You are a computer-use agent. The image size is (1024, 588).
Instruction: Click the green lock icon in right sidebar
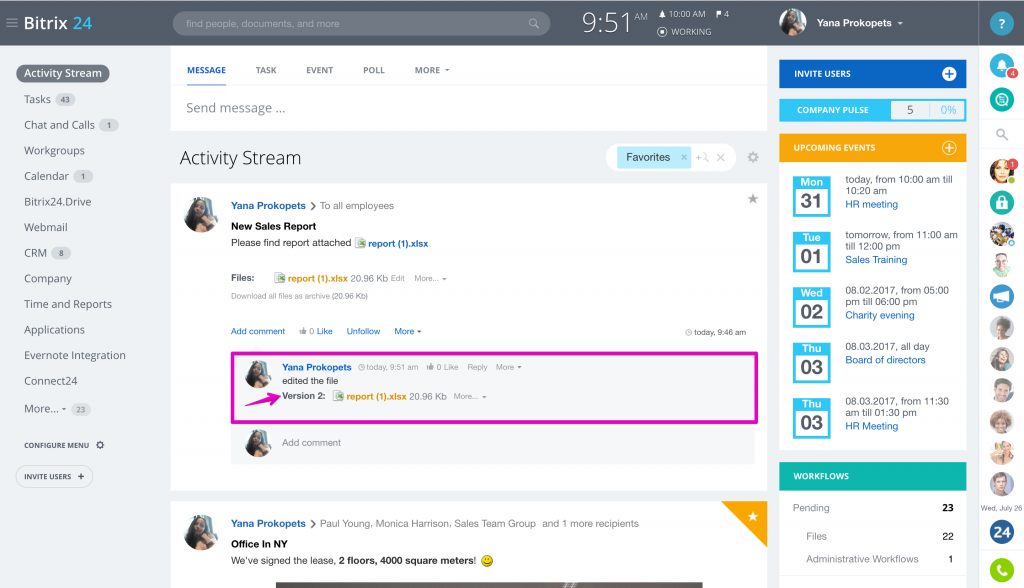coord(1001,203)
